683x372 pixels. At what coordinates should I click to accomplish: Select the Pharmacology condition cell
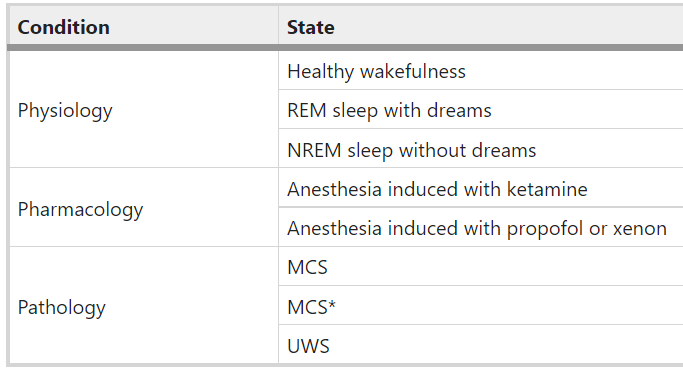click(143, 207)
